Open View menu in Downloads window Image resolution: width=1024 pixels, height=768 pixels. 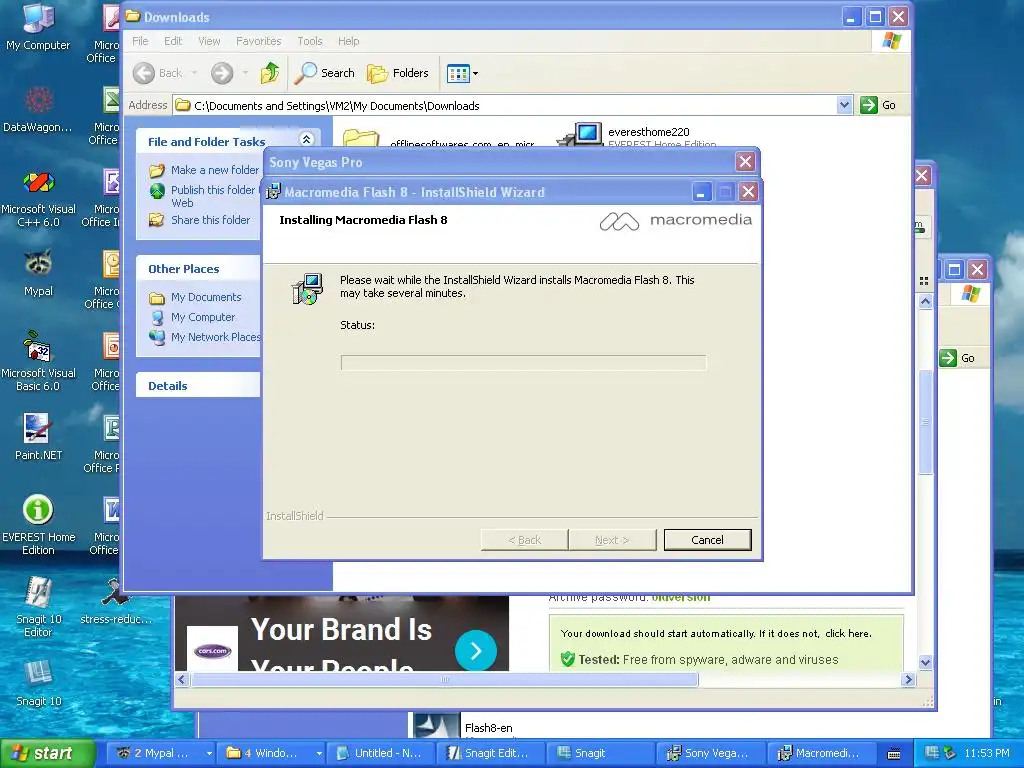[209, 41]
